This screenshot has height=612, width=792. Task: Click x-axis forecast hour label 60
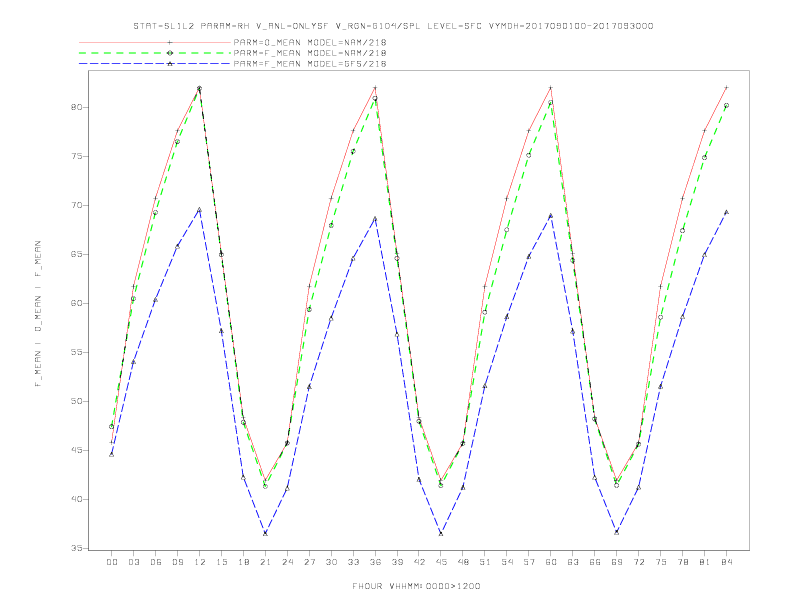(x=551, y=563)
